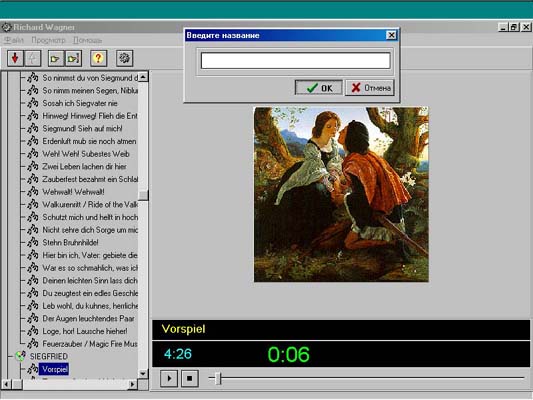Click the horizontal scroll left arrow
This screenshot has width=533, height=400.
[6, 385]
